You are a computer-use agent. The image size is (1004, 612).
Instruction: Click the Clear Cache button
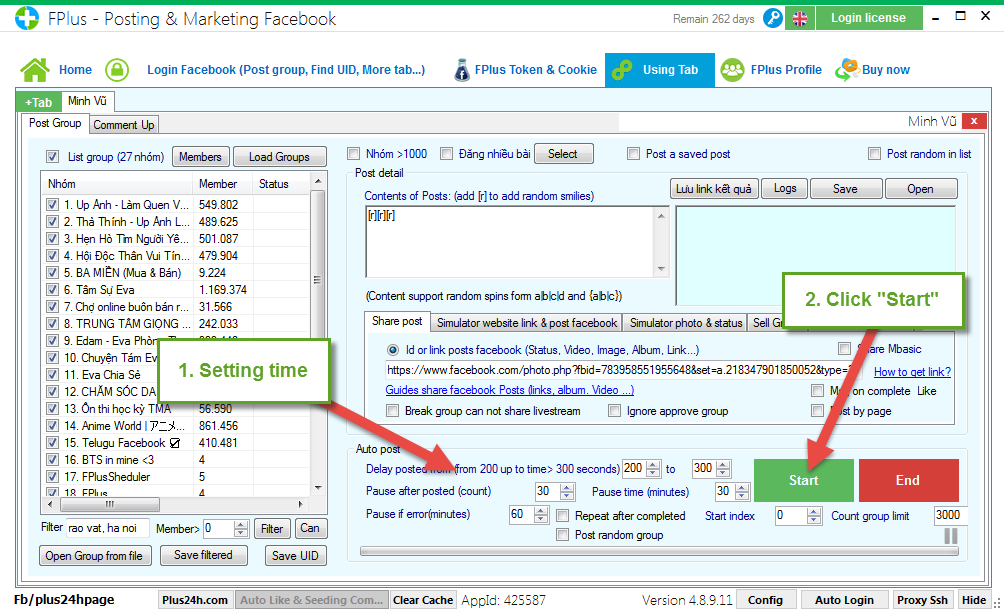(x=423, y=600)
